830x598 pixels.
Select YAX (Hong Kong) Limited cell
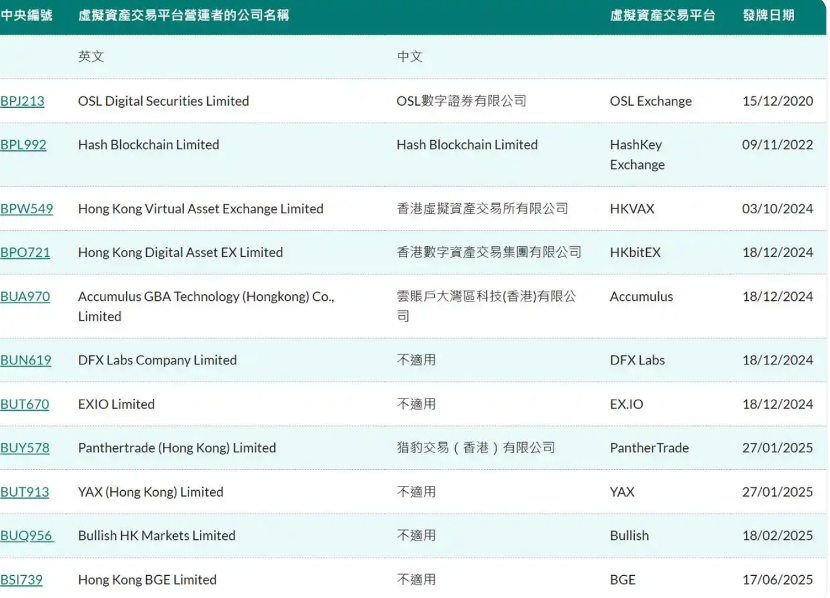(x=151, y=492)
